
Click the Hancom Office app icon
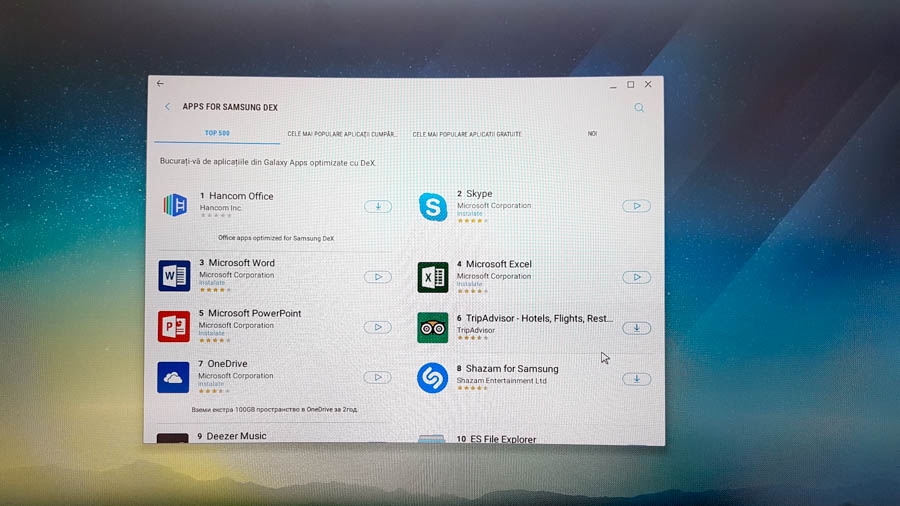pos(175,205)
